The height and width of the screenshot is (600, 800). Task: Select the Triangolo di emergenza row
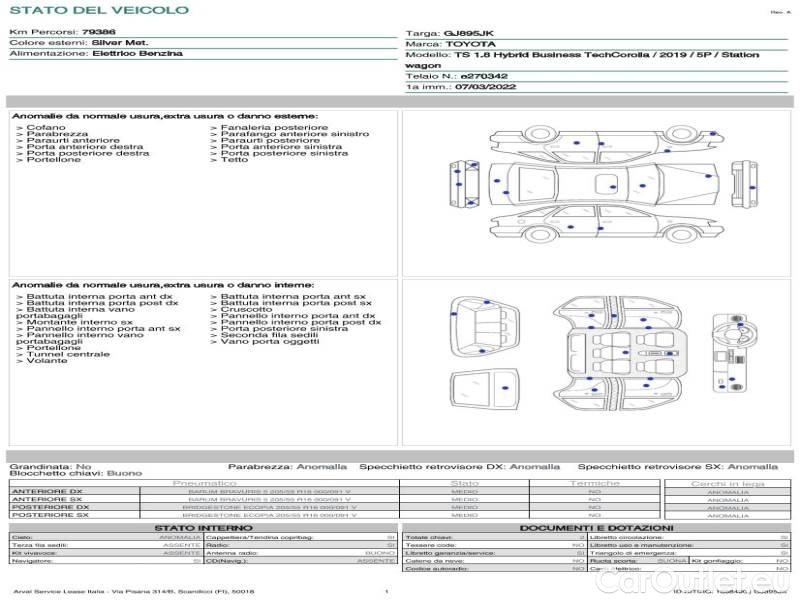click(x=689, y=553)
